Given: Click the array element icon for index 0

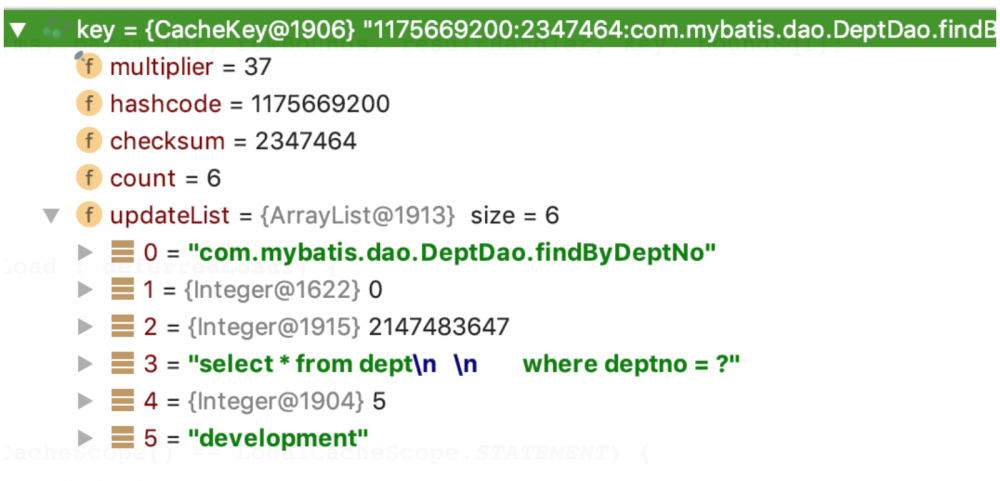Looking at the screenshot, I should point(122,253).
